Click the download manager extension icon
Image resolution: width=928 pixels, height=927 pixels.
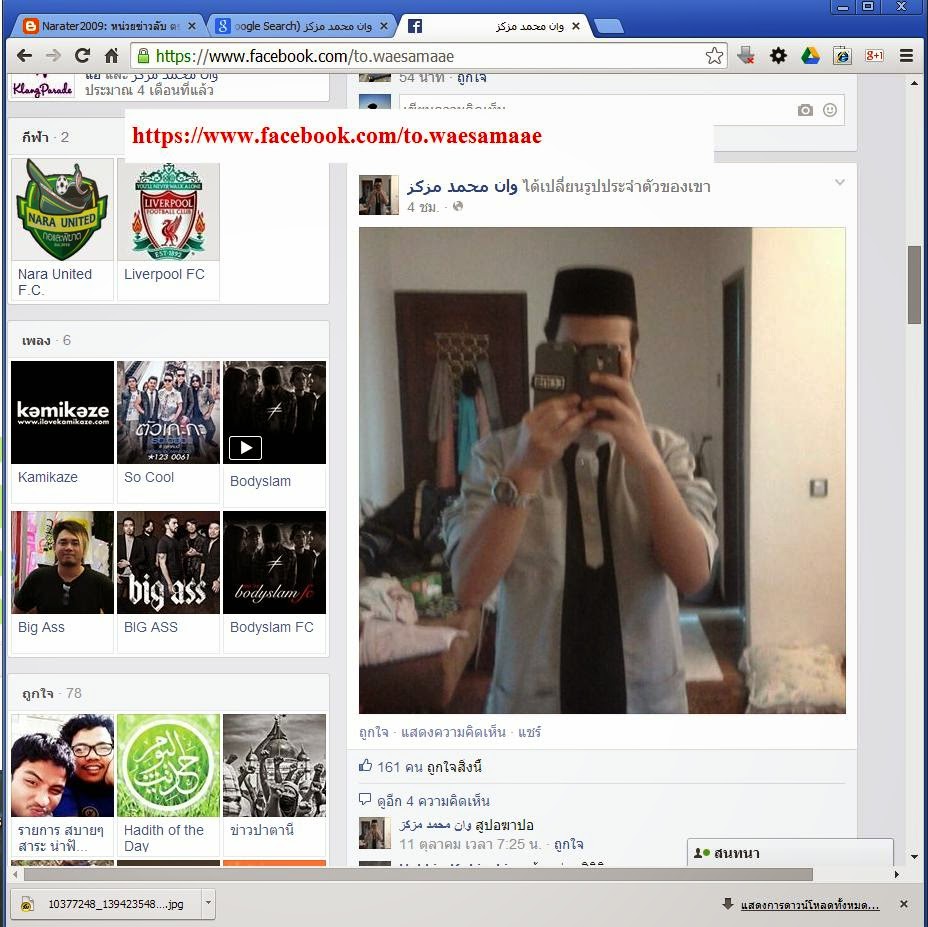pos(746,56)
